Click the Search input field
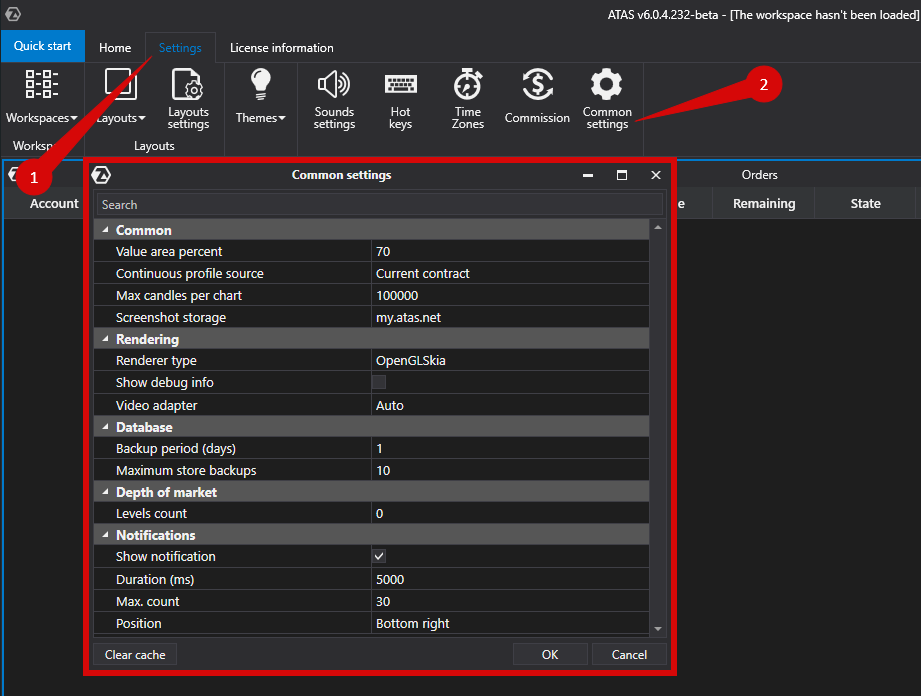 point(378,203)
